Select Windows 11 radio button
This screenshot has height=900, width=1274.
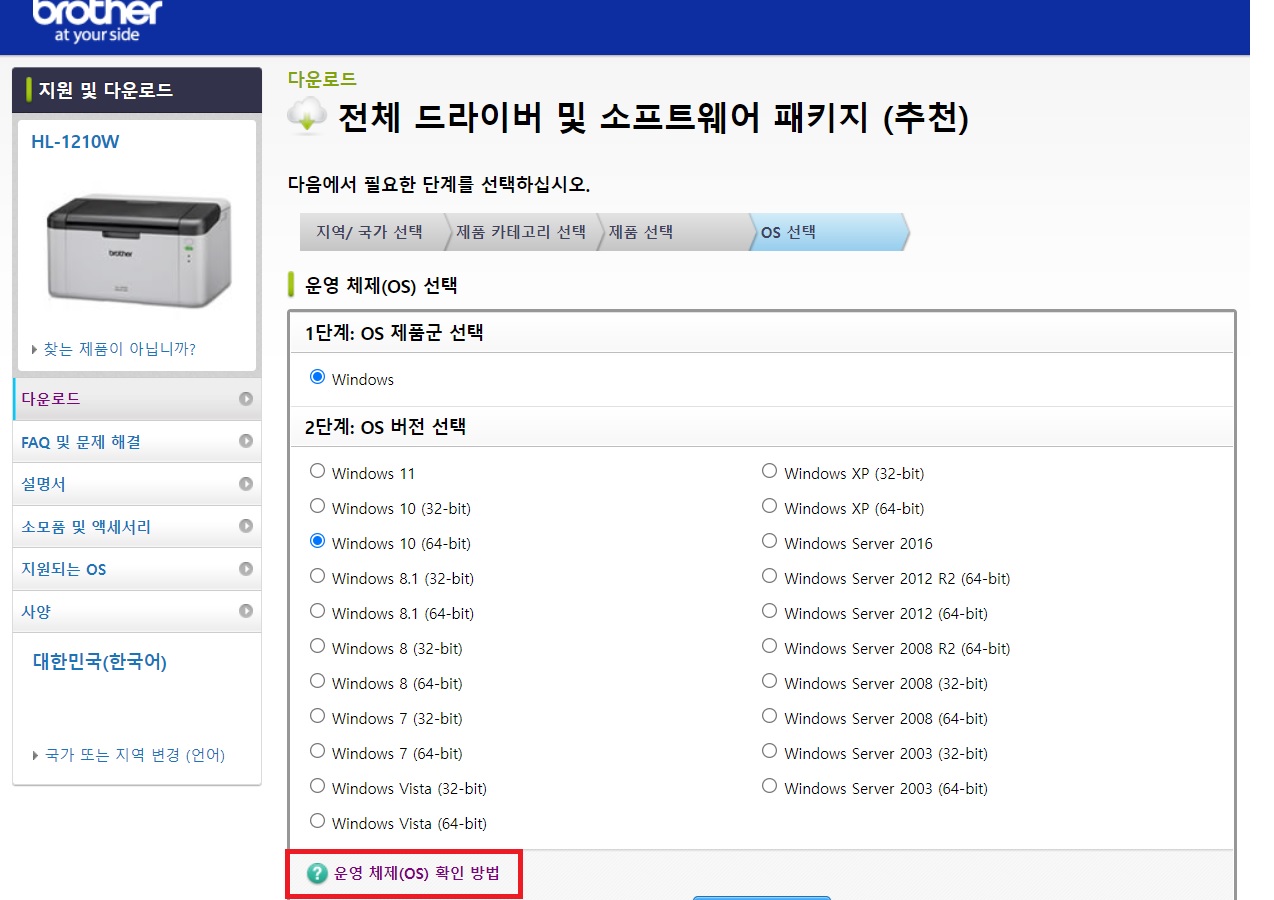click(317, 471)
